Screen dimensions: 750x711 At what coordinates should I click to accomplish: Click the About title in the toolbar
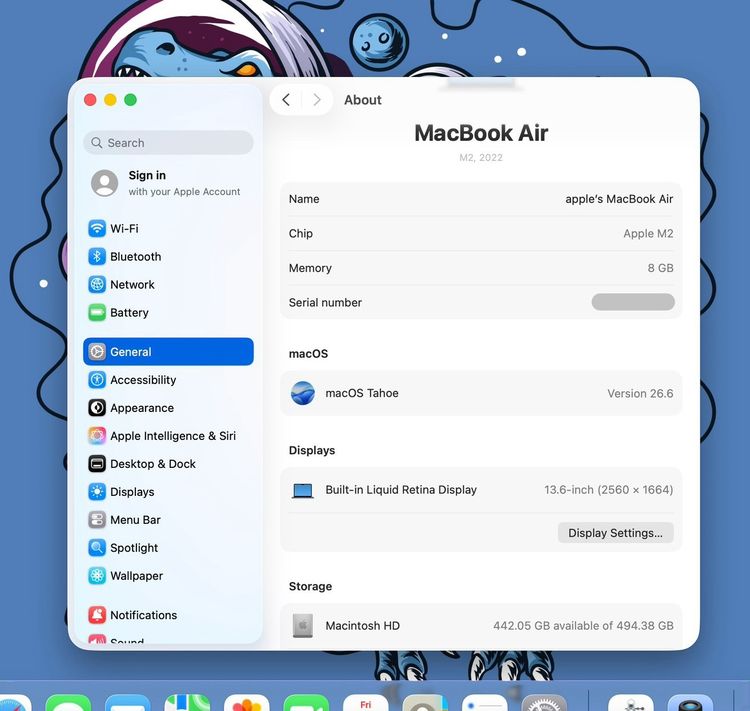(363, 100)
